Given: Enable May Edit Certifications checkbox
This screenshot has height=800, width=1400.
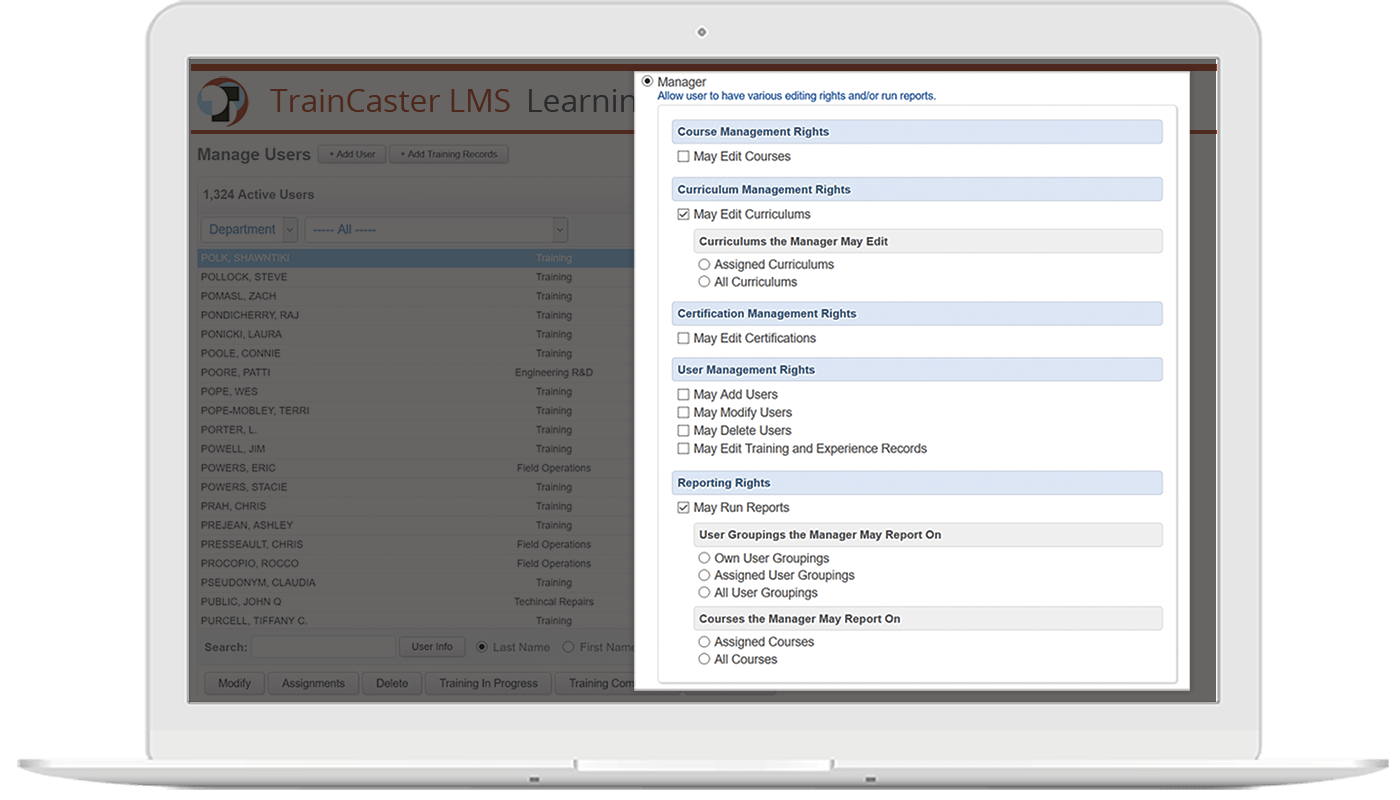Looking at the screenshot, I should [683, 339].
